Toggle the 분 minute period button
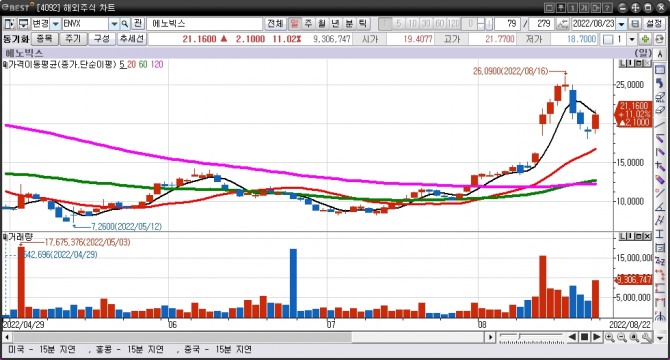The width and height of the screenshot is (670, 360). pyautogui.click(x=349, y=24)
